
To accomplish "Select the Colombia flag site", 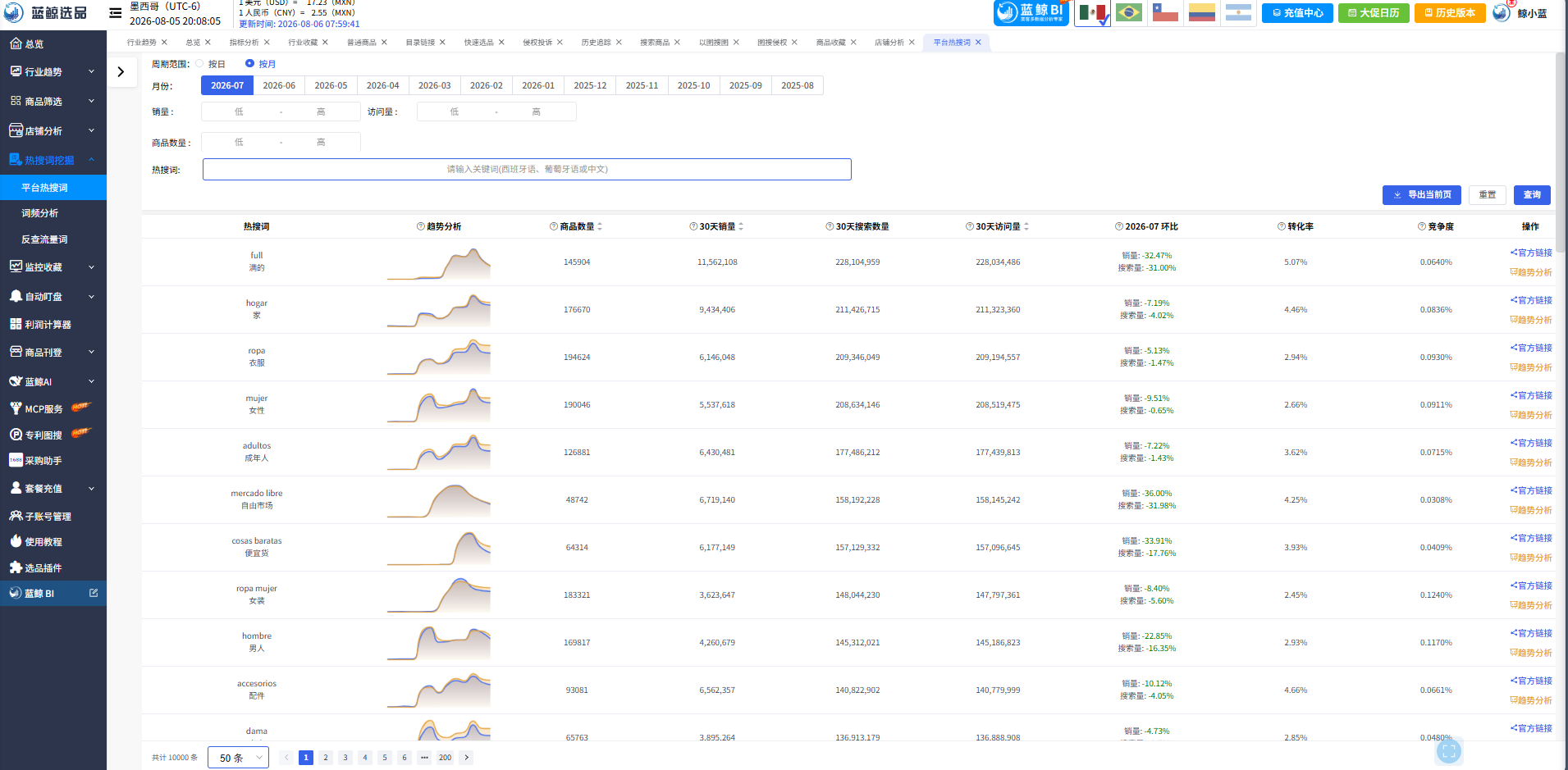I will [x=1202, y=12].
